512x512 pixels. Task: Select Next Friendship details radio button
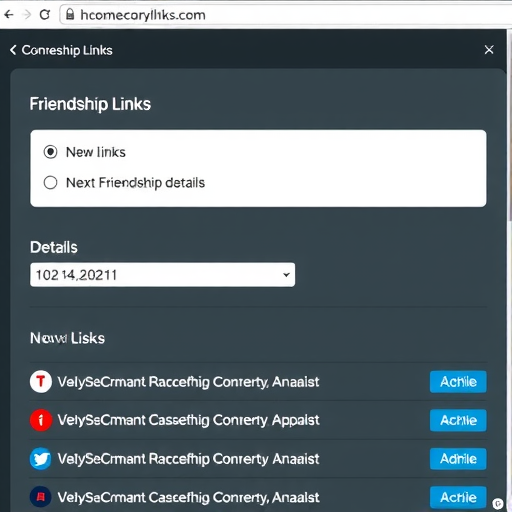50,183
